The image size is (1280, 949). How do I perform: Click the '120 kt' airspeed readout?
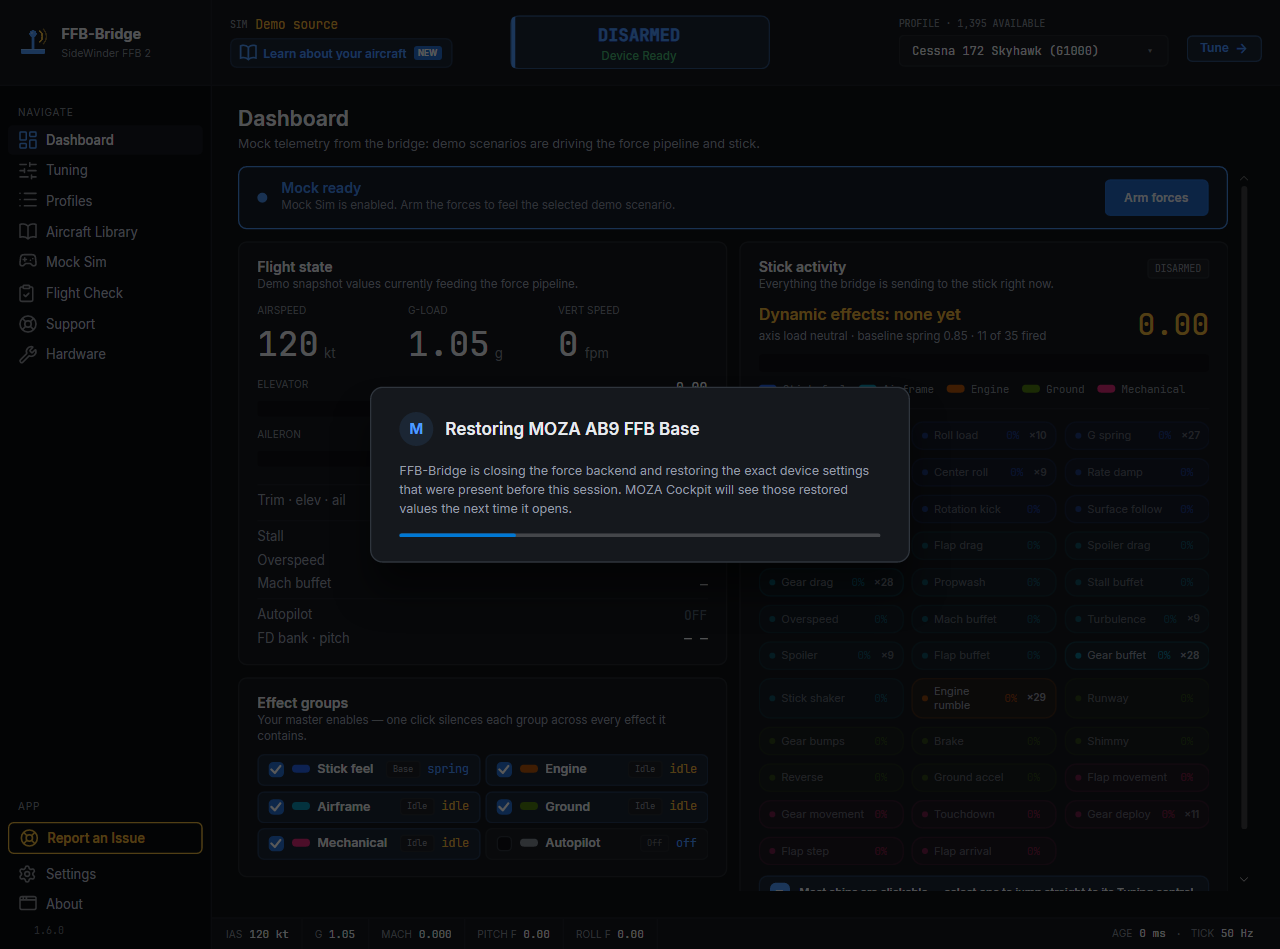pos(296,345)
